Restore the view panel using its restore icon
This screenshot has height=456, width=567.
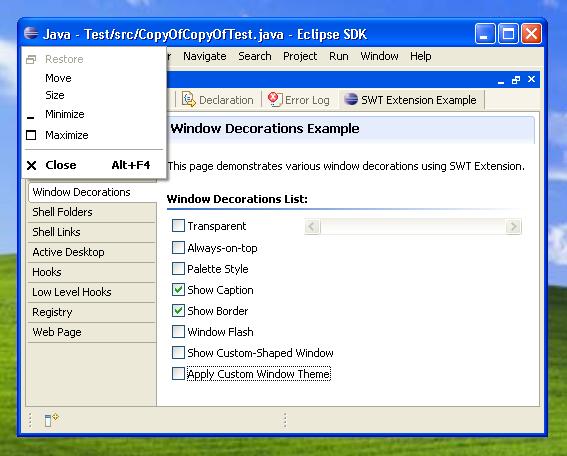516,80
